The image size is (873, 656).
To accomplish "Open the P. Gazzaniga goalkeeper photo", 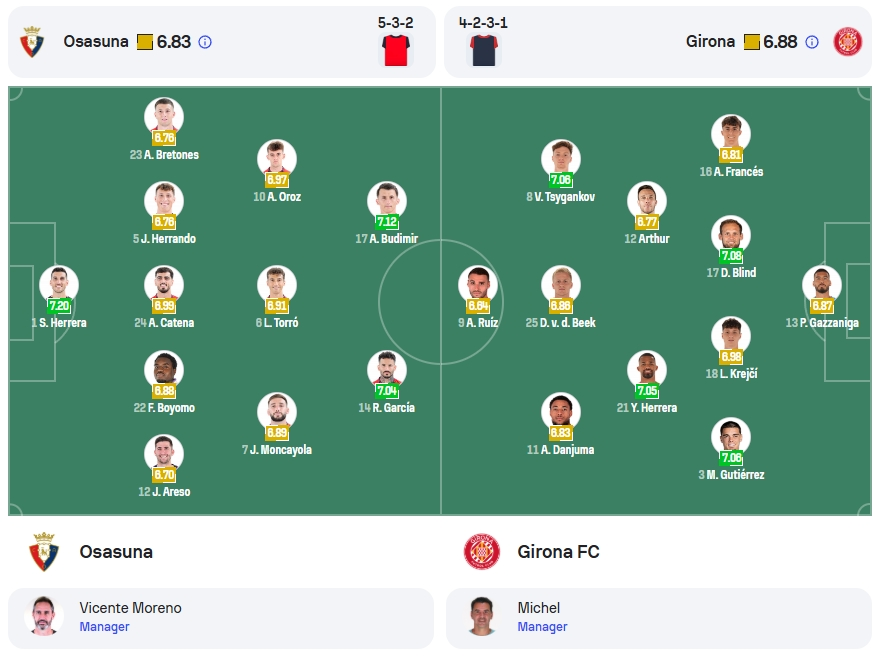I will (x=822, y=285).
